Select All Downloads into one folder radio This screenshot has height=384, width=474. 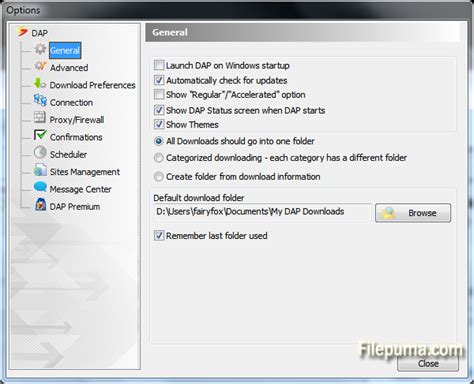point(159,141)
